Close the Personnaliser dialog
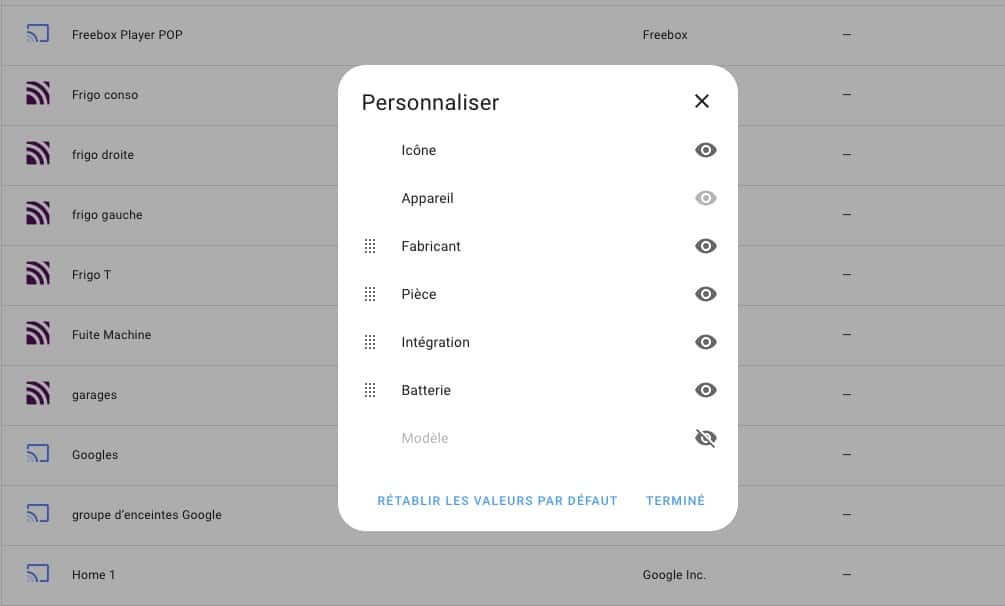This screenshot has width=1005, height=606. (x=702, y=101)
